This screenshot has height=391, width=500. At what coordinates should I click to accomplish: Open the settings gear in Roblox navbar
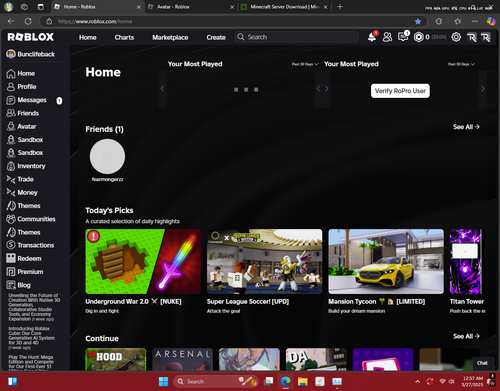pos(456,37)
